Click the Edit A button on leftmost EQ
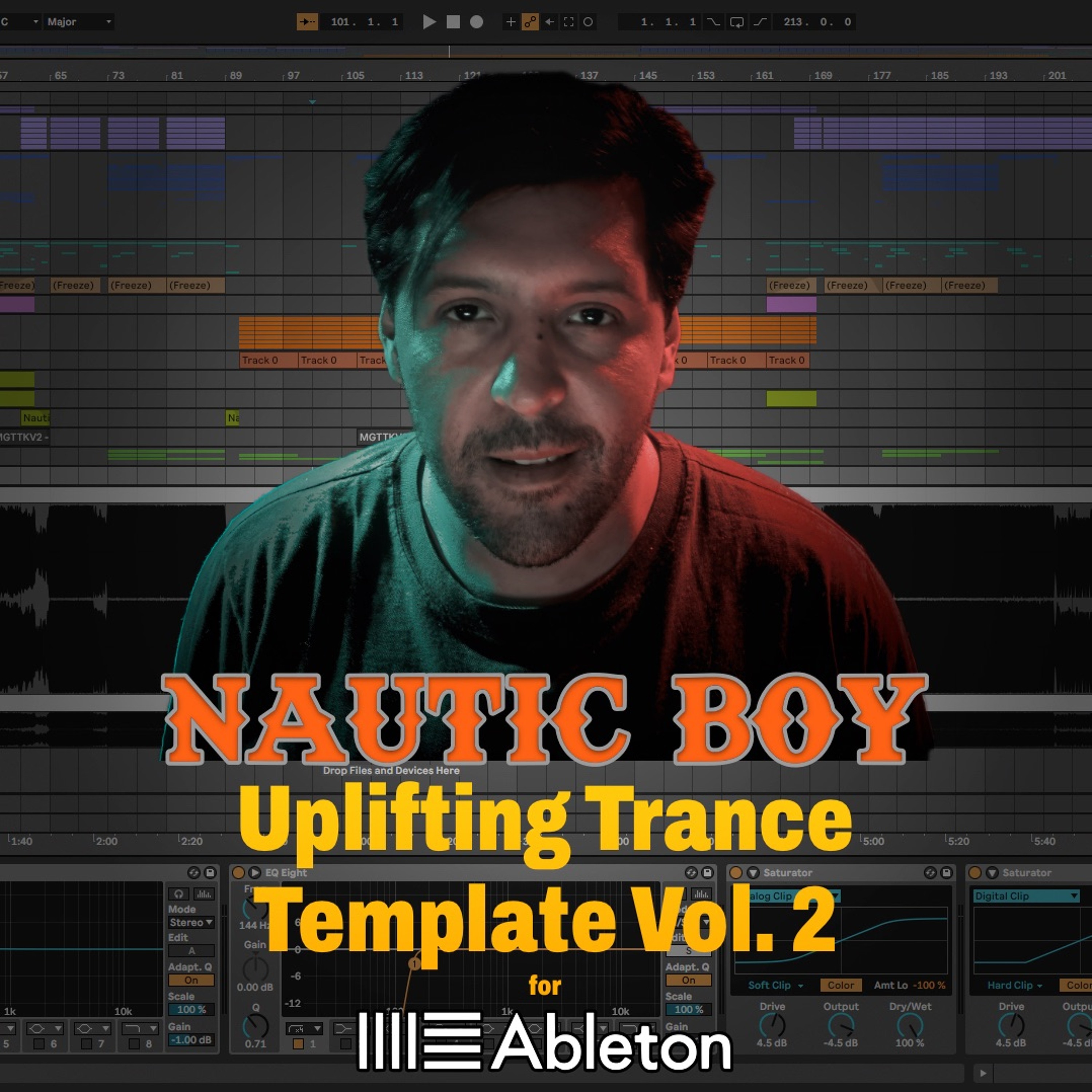Screen dimensions: 1092x1092 click(191, 951)
